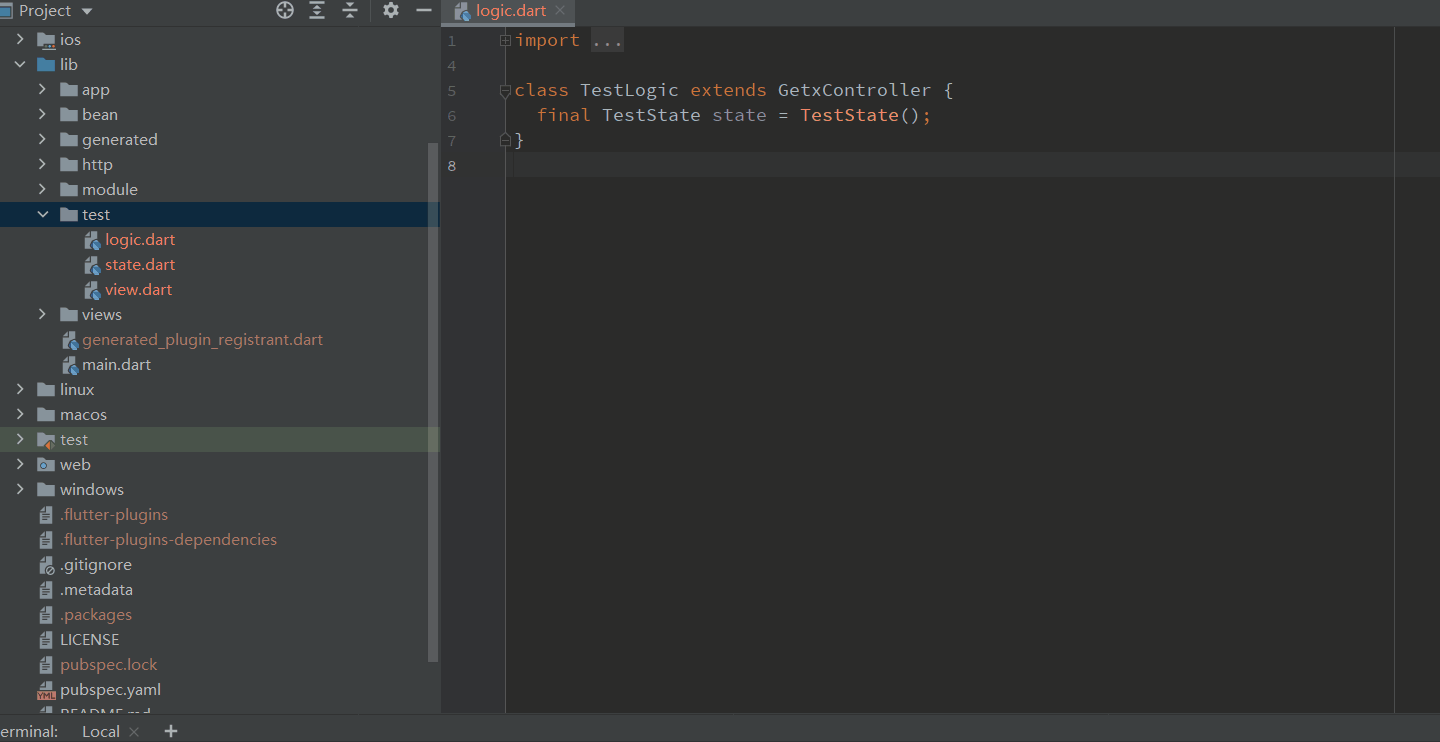
Task: Click the web folder icon
Action: click(46, 464)
